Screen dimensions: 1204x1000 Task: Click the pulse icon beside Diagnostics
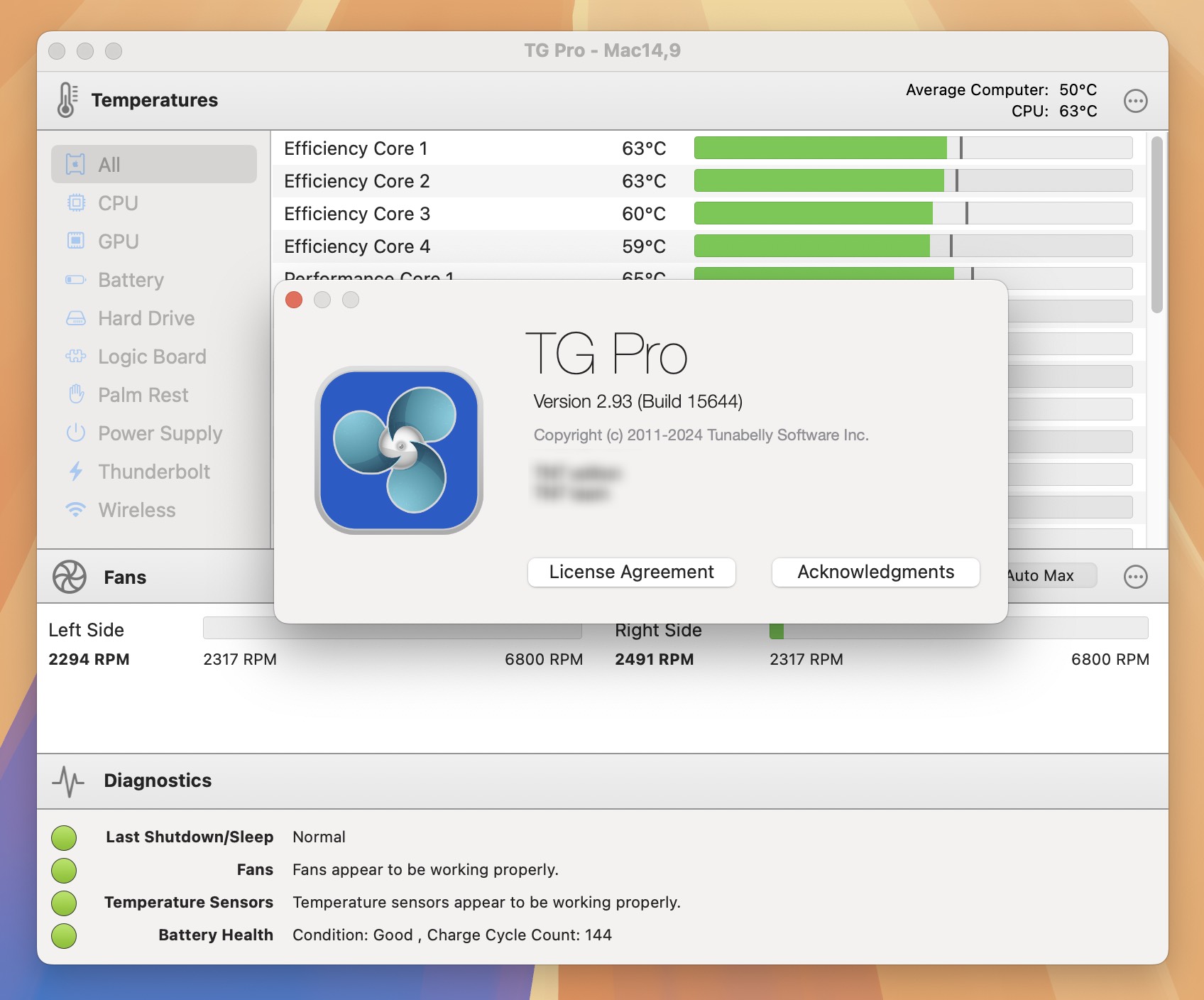point(68,781)
